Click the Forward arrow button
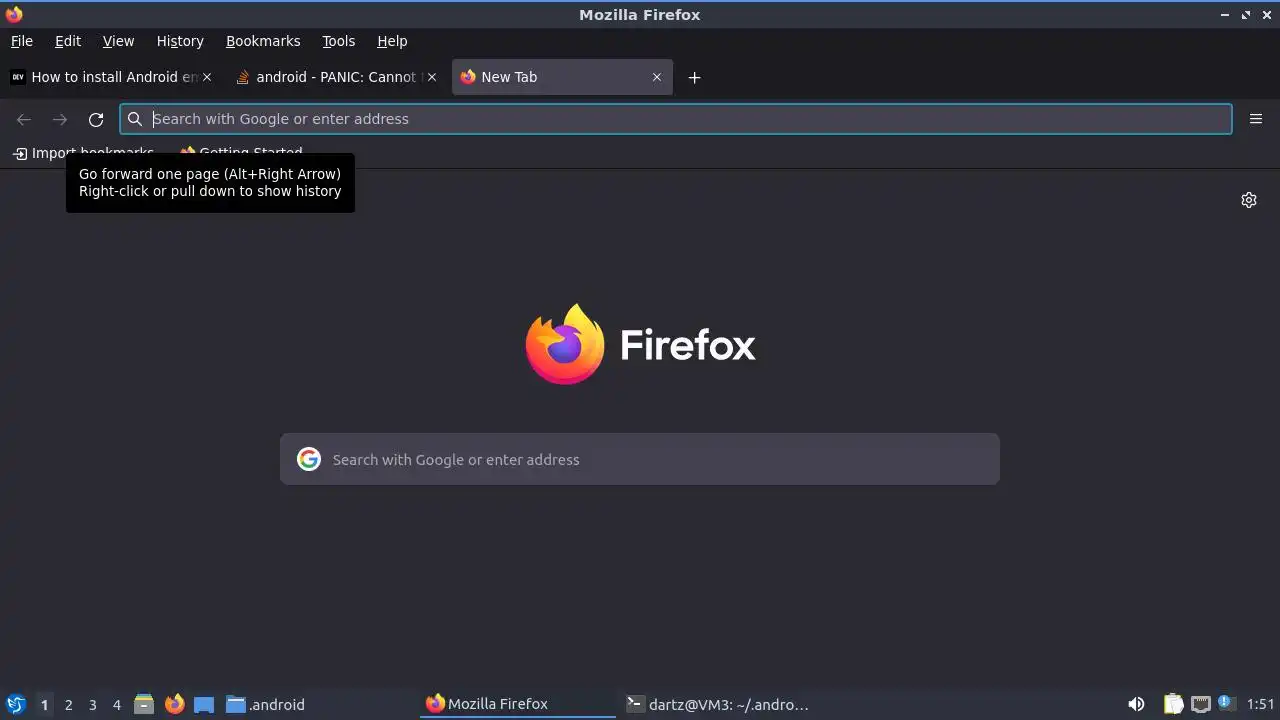1280x720 pixels. (60, 119)
